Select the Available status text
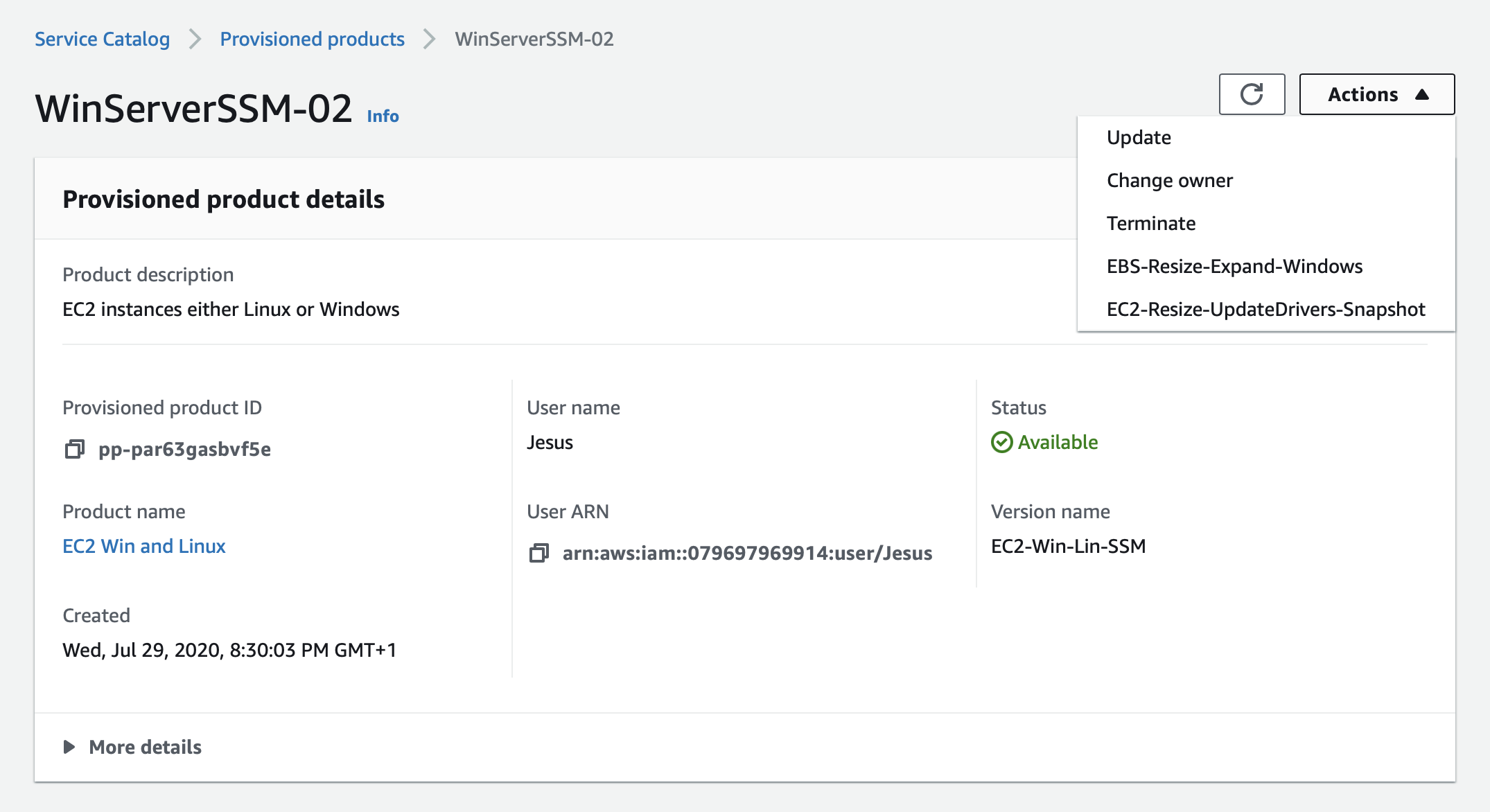1490x812 pixels. [1057, 441]
